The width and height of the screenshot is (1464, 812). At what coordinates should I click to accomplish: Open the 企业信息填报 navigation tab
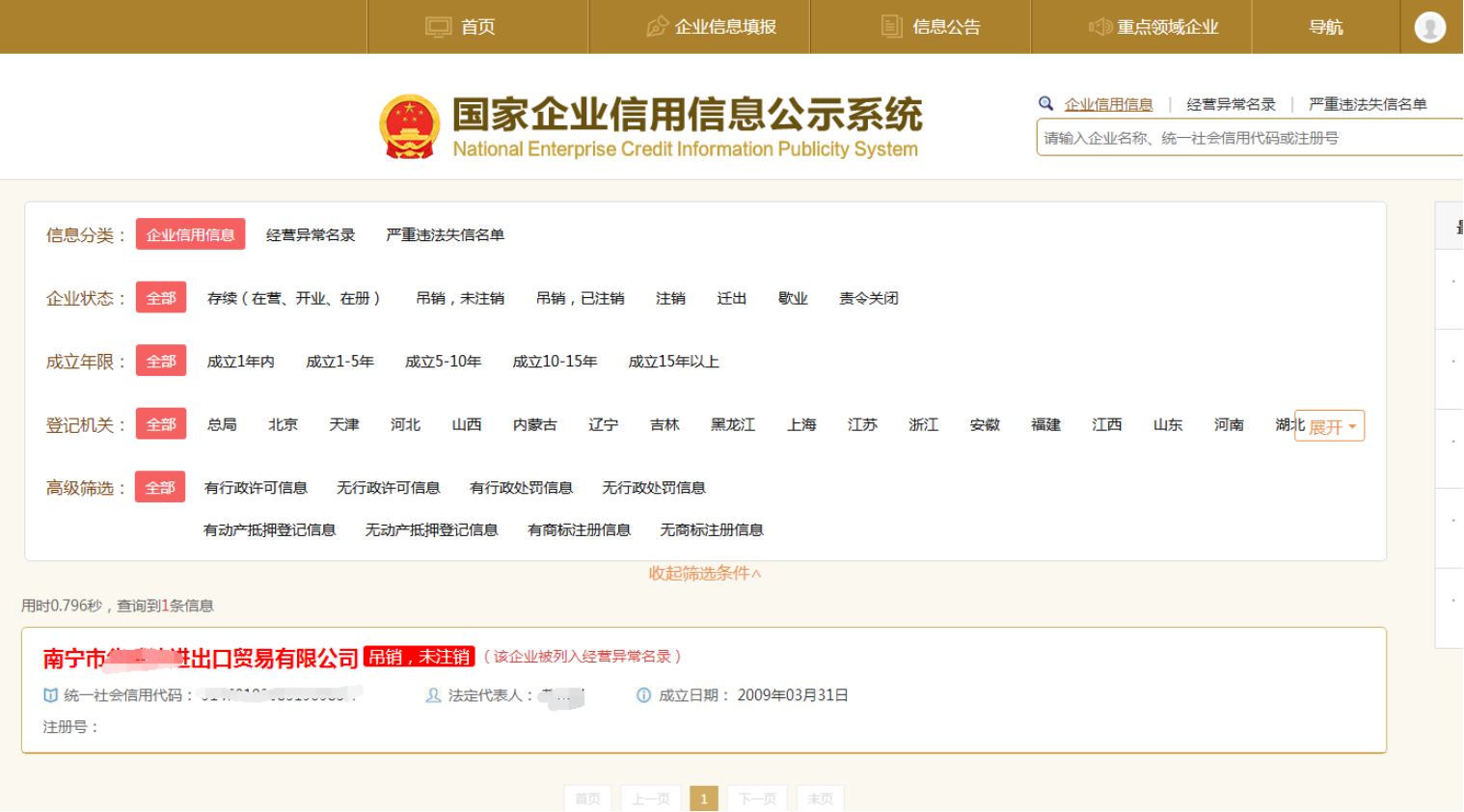click(x=699, y=27)
